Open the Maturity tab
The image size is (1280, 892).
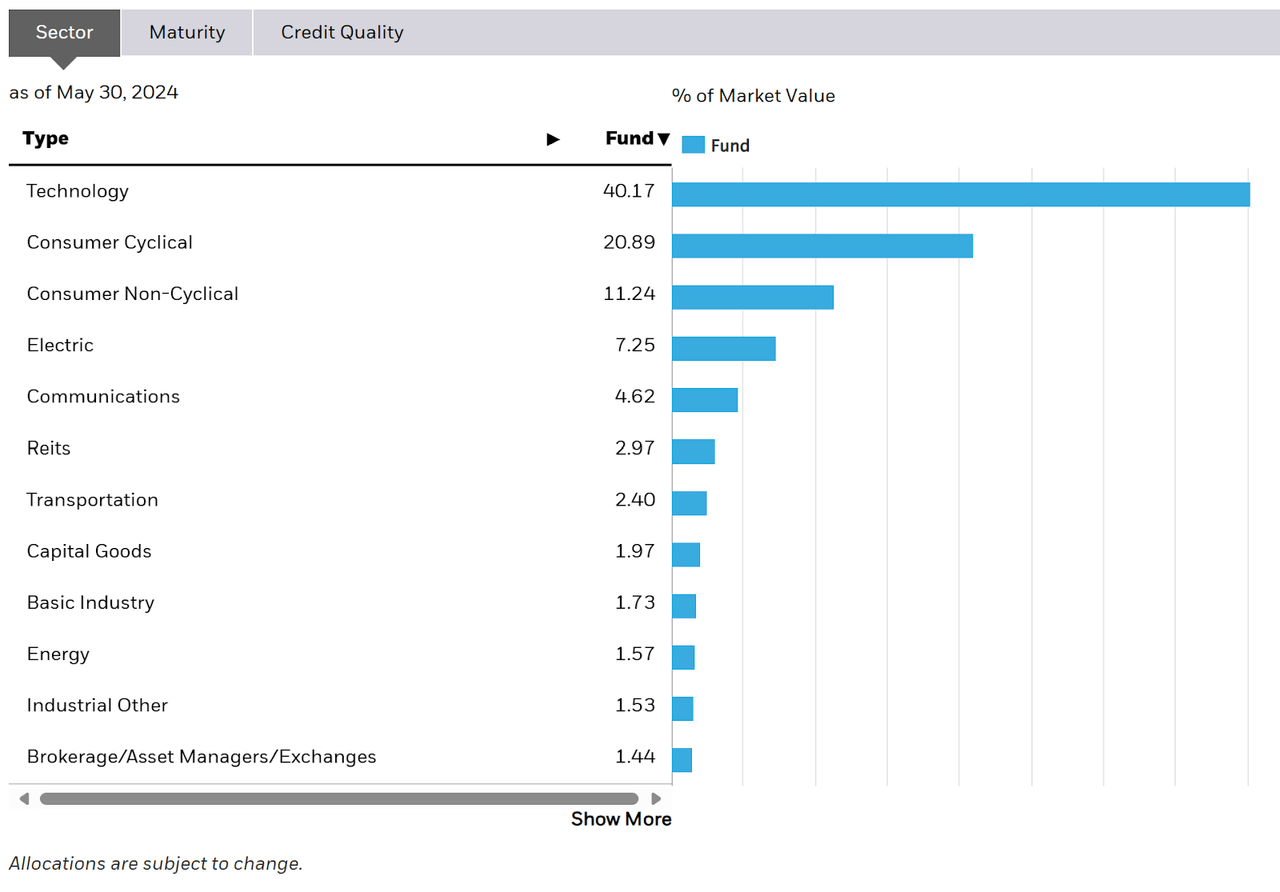coord(187,33)
